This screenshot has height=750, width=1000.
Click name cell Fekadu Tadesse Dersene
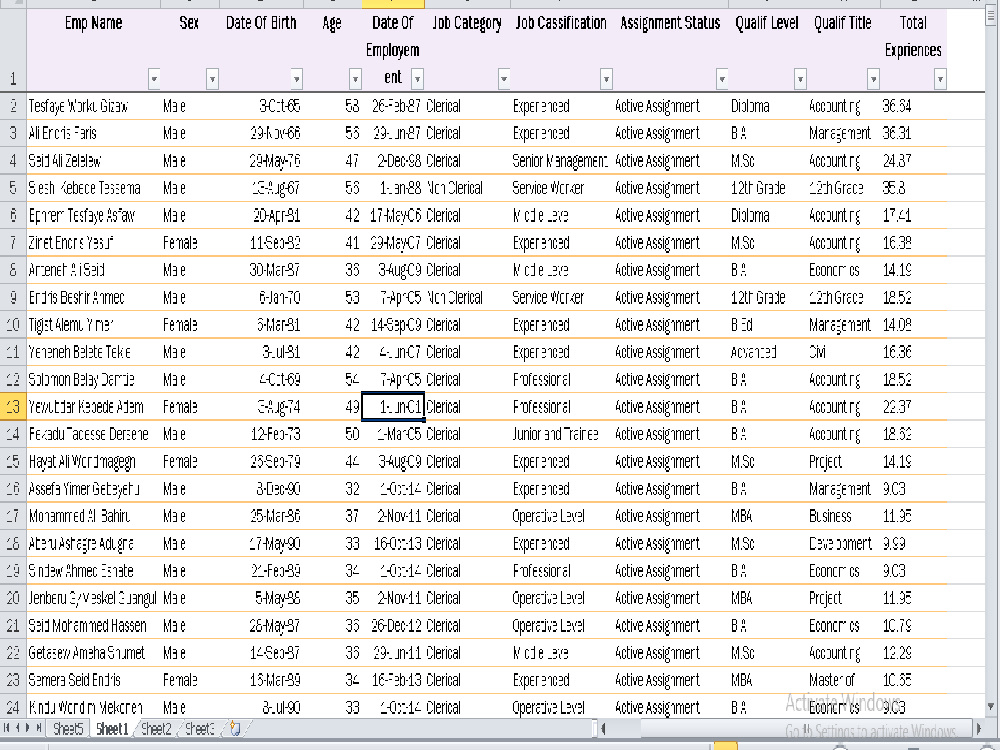[93, 434]
